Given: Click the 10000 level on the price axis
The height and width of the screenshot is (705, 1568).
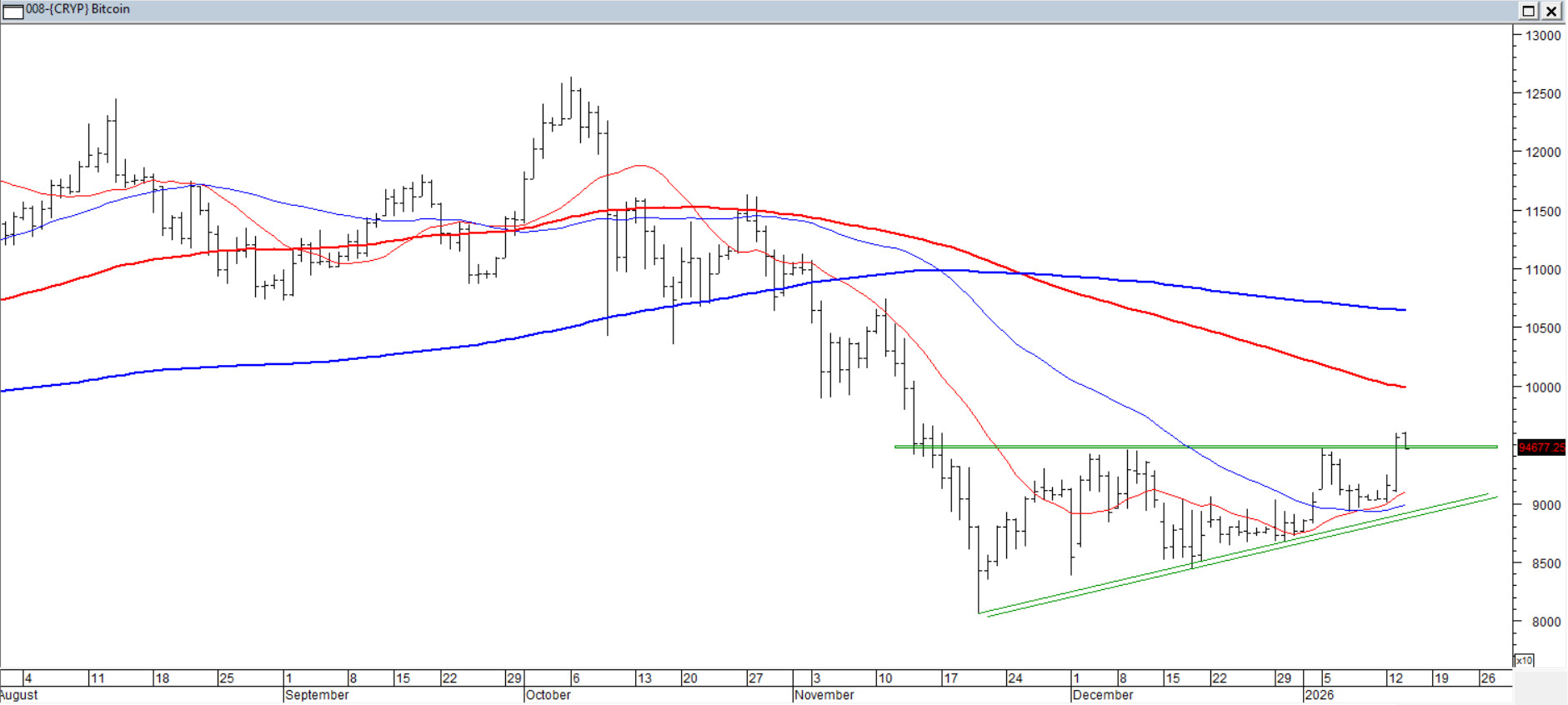Looking at the screenshot, I should click(x=1542, y=387).
